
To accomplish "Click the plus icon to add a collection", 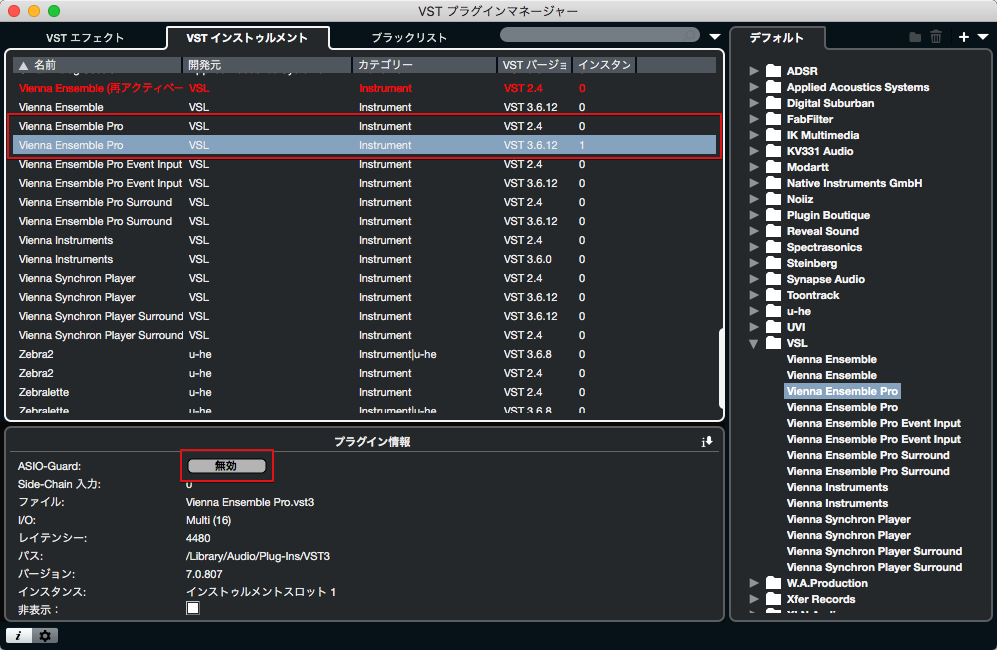I will pyautogui.click(x=964, y=37).
